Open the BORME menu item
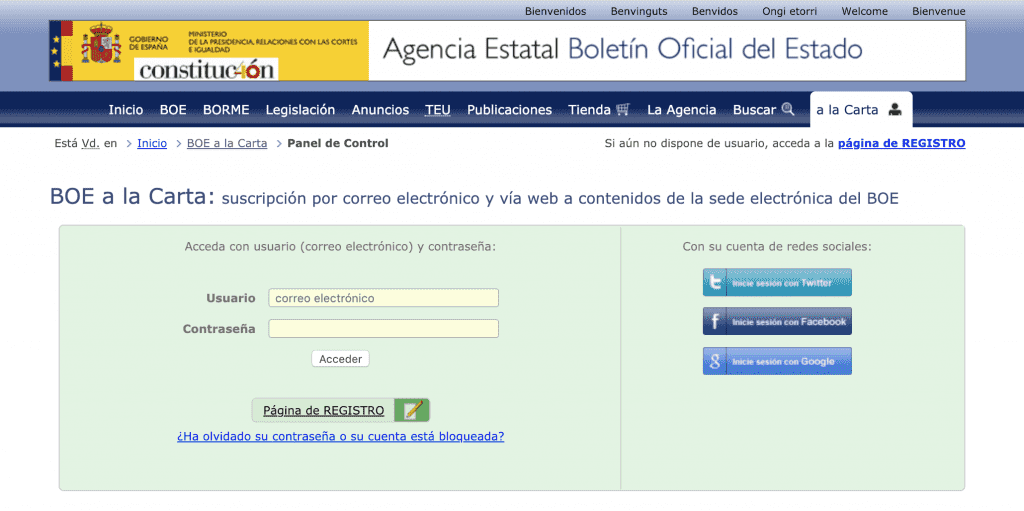The image size is (1024, 511). [x=226, y=110]
